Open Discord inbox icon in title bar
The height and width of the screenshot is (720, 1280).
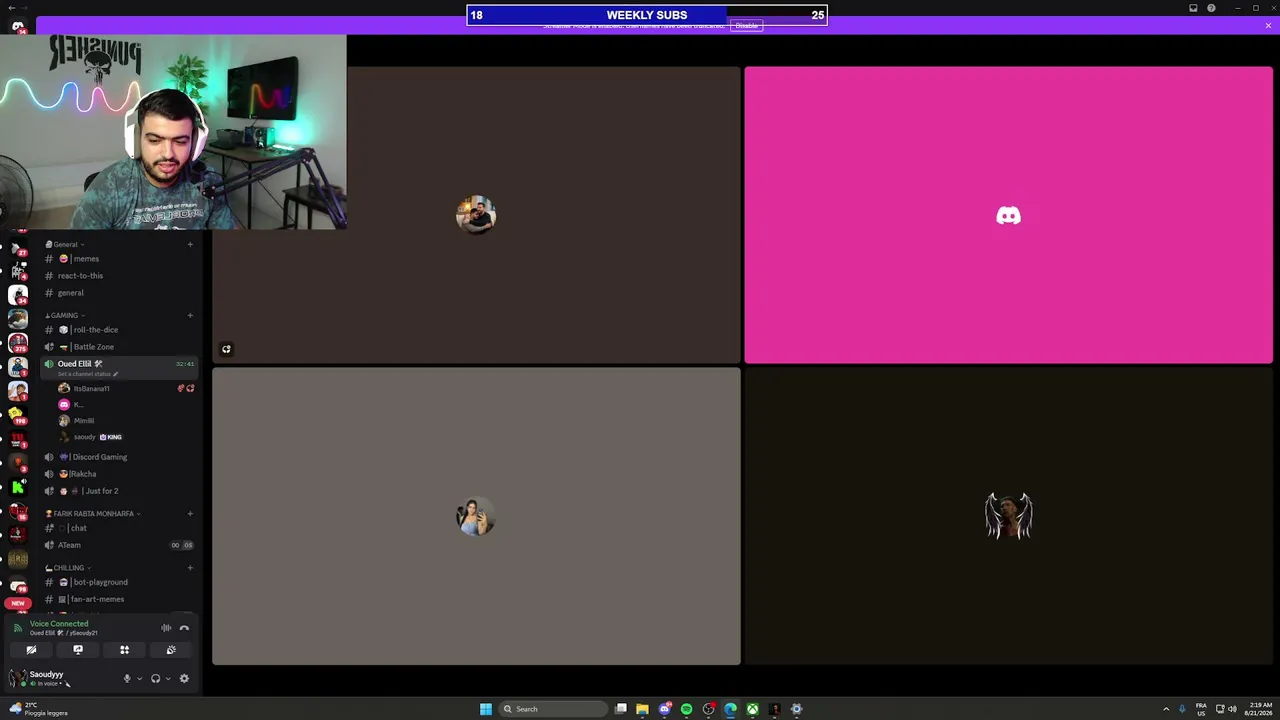pos(1193,8)
